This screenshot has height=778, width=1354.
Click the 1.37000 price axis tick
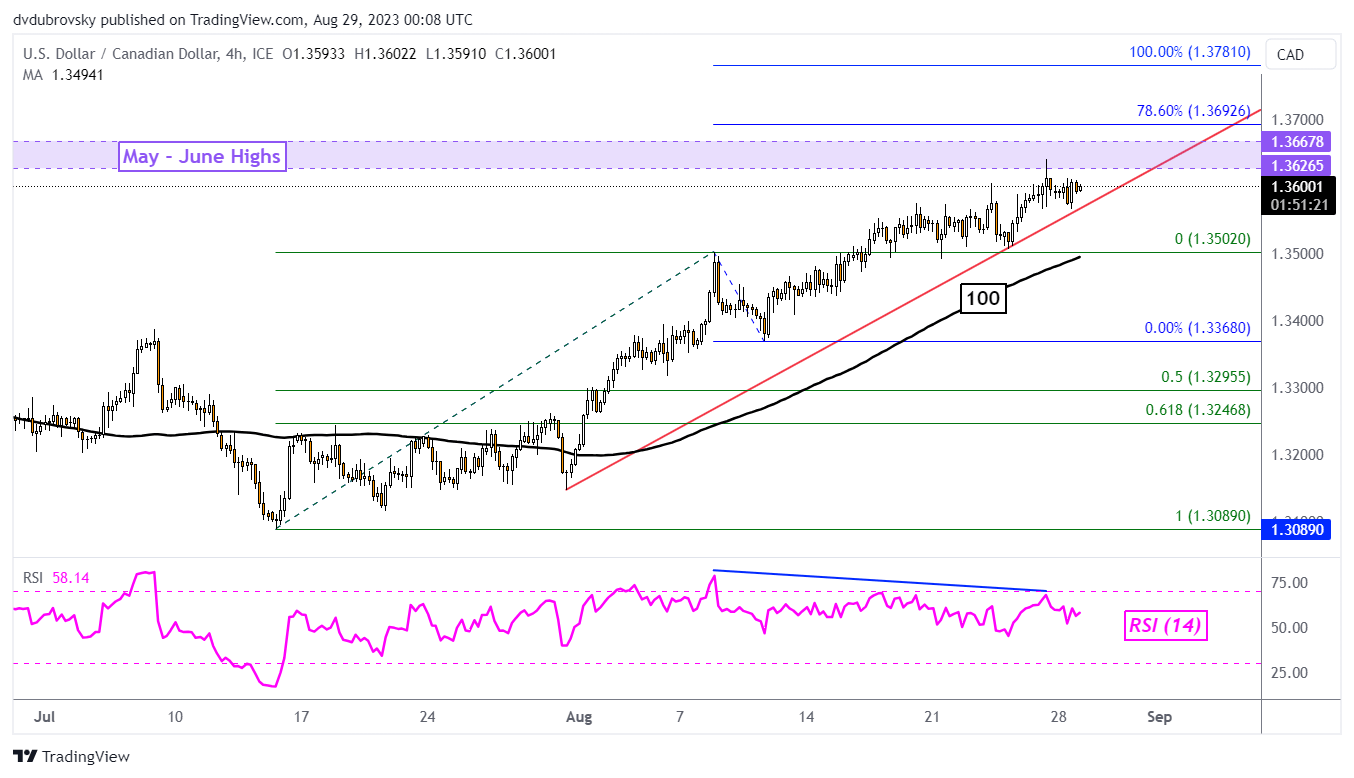tap(1298, 119)
